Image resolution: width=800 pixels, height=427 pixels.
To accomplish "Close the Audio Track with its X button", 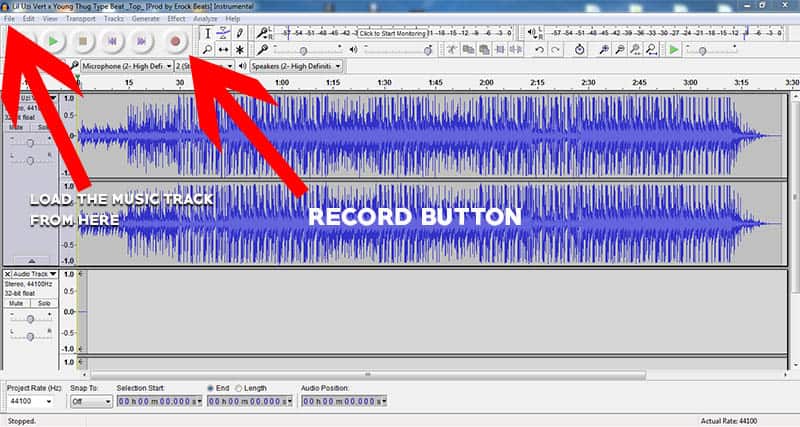I will pyautogui.click(x=7, y=274).
